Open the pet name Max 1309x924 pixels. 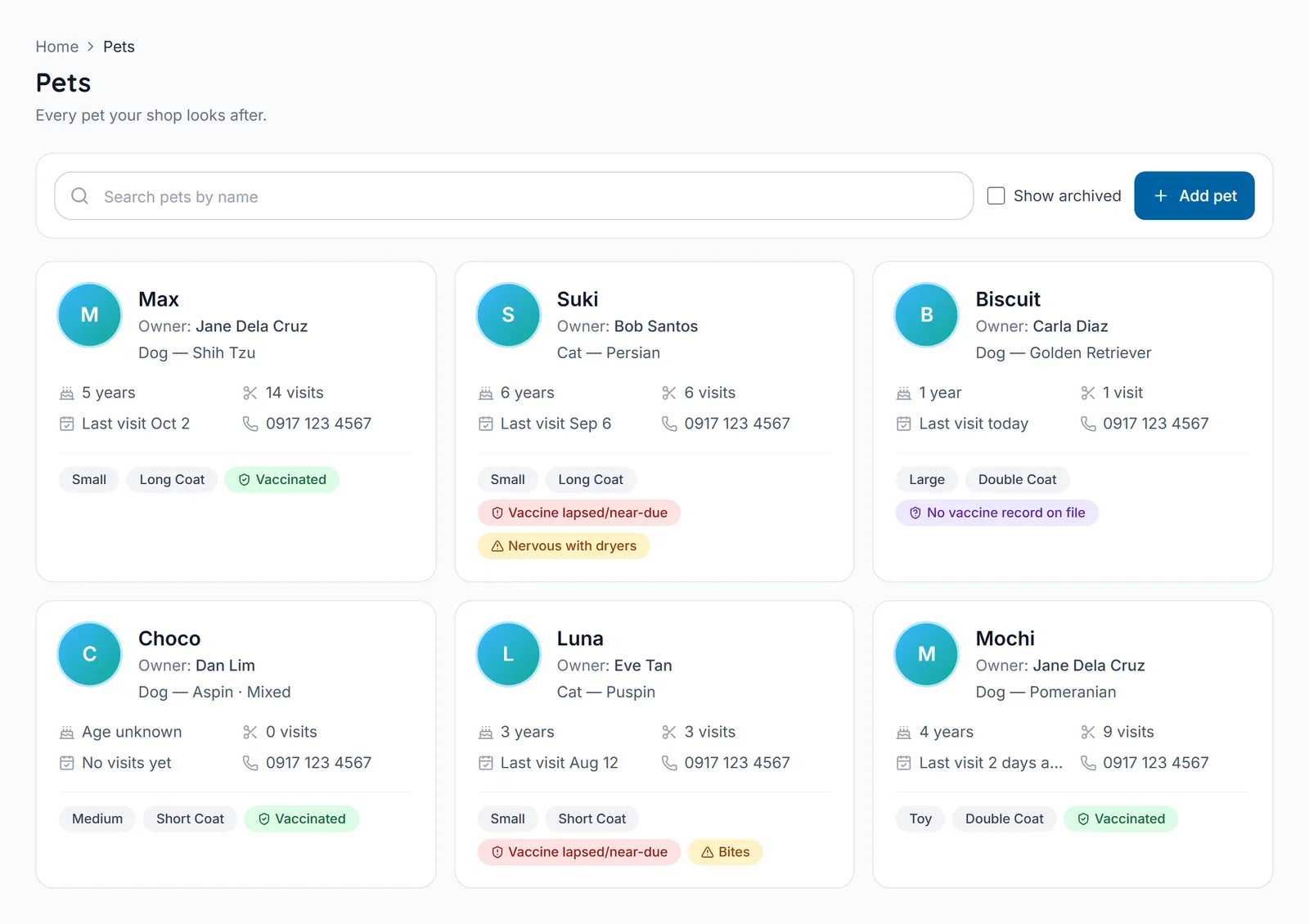point(159,299)
